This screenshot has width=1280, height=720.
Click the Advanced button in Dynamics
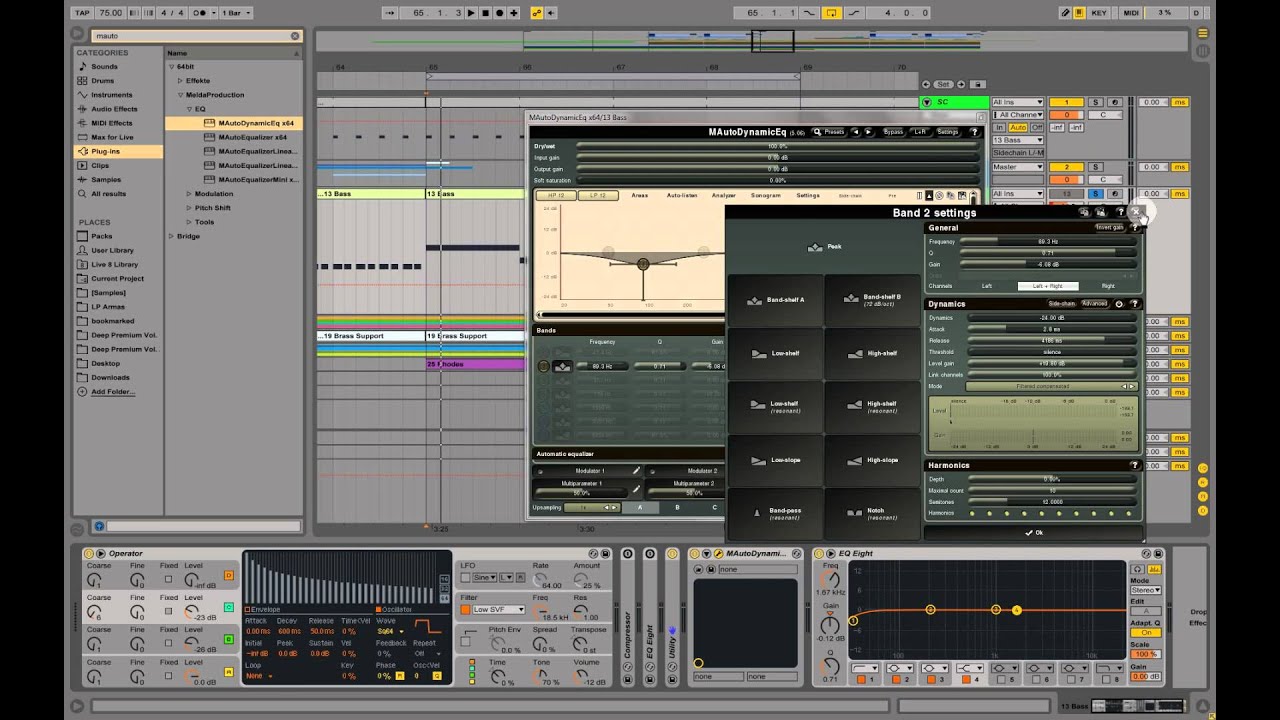(x=1094, y=303)
